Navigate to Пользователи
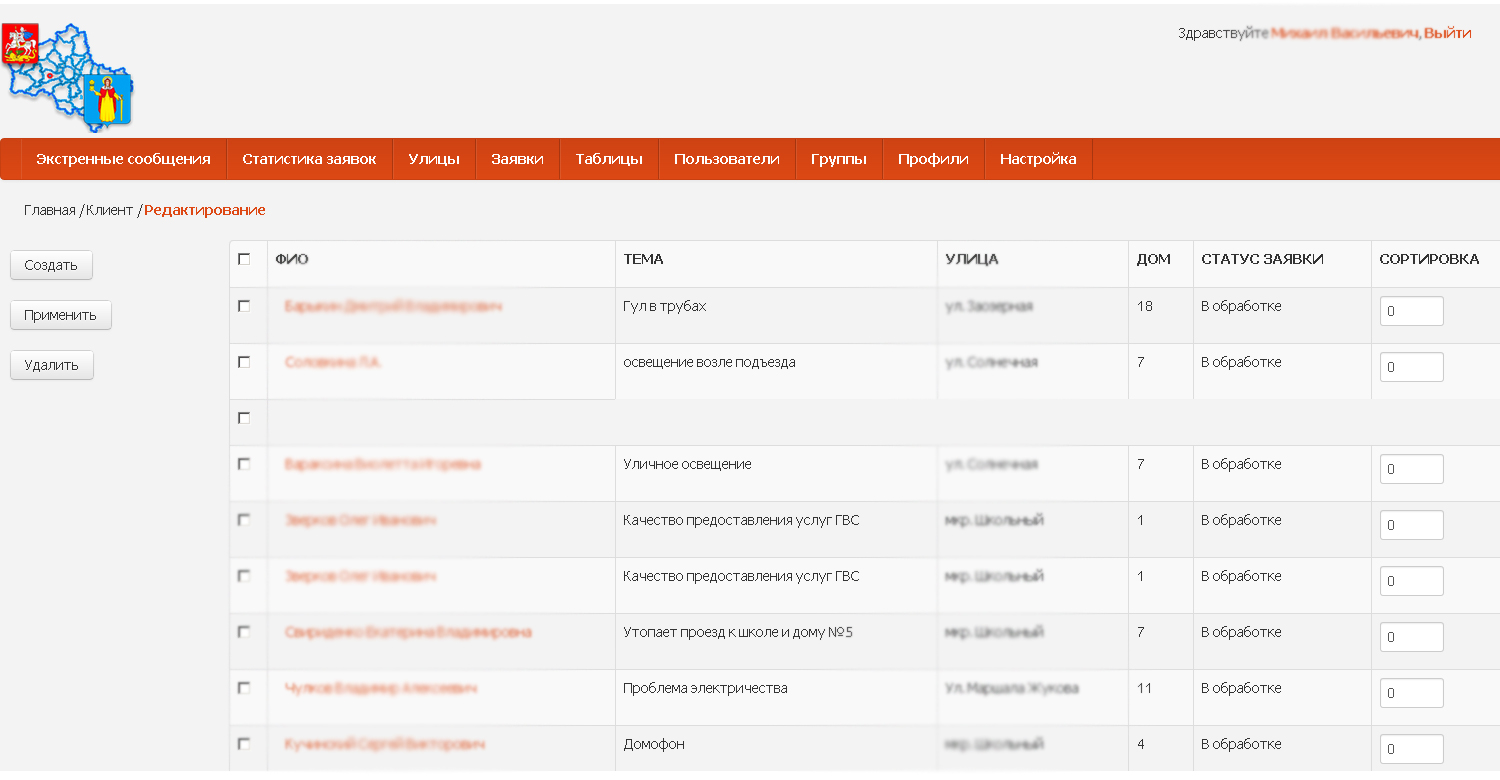 point(727,159)
